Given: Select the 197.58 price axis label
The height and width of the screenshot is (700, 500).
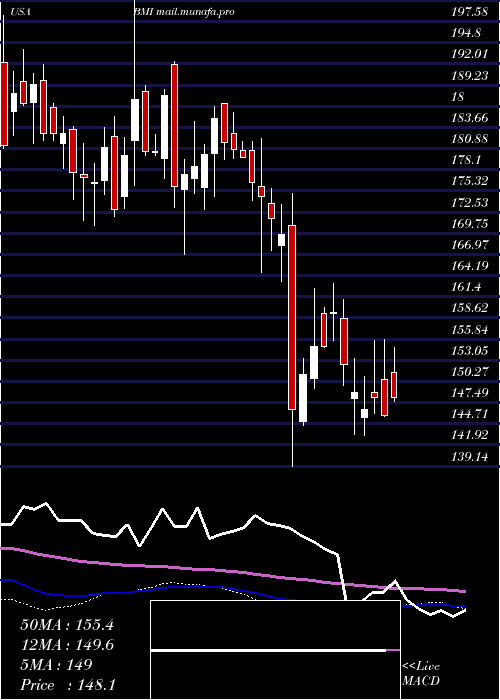Looking at the screenshot, I should (x=469, y=12).
